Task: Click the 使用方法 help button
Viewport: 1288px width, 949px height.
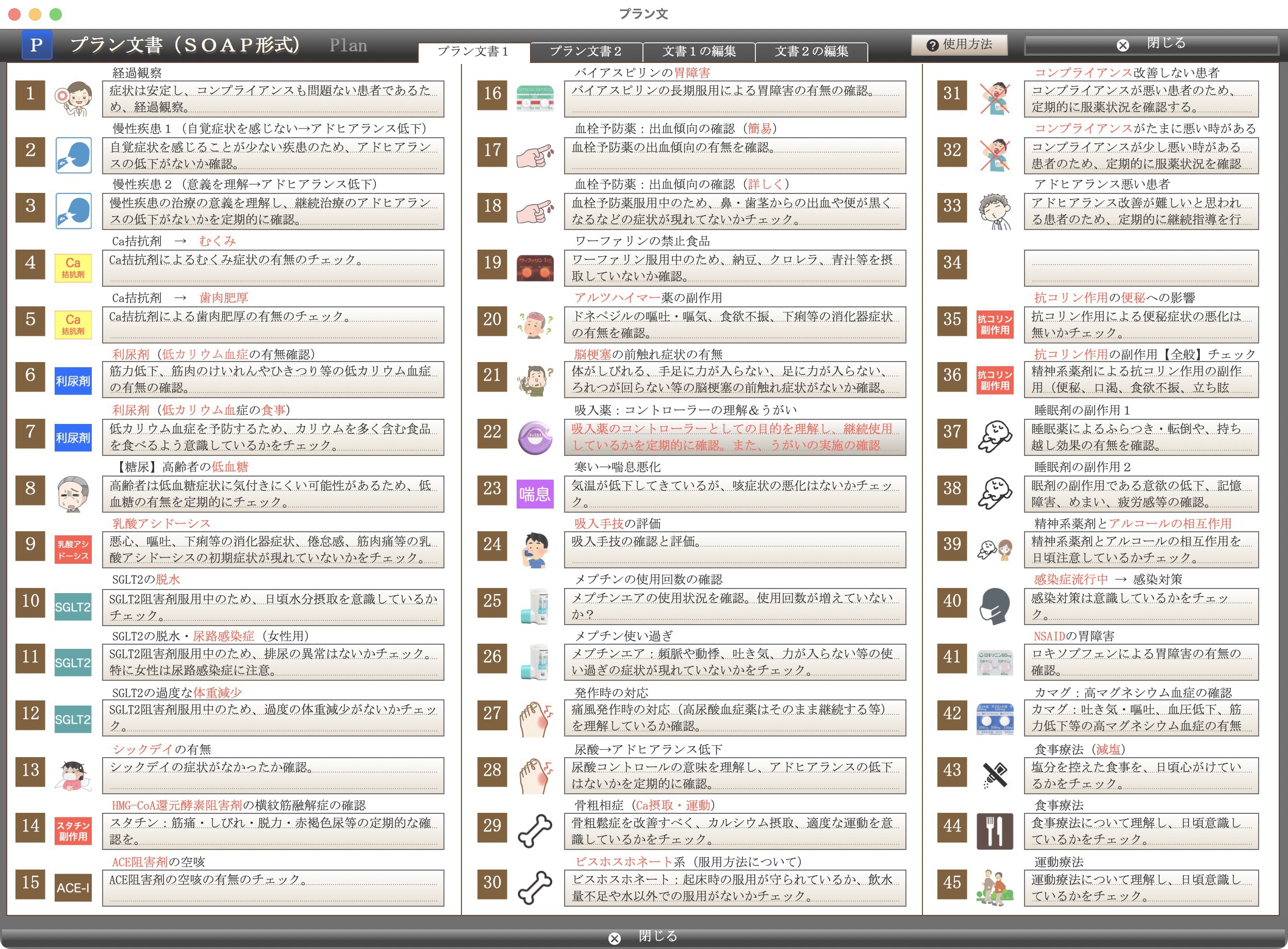Action: point(959,44)
